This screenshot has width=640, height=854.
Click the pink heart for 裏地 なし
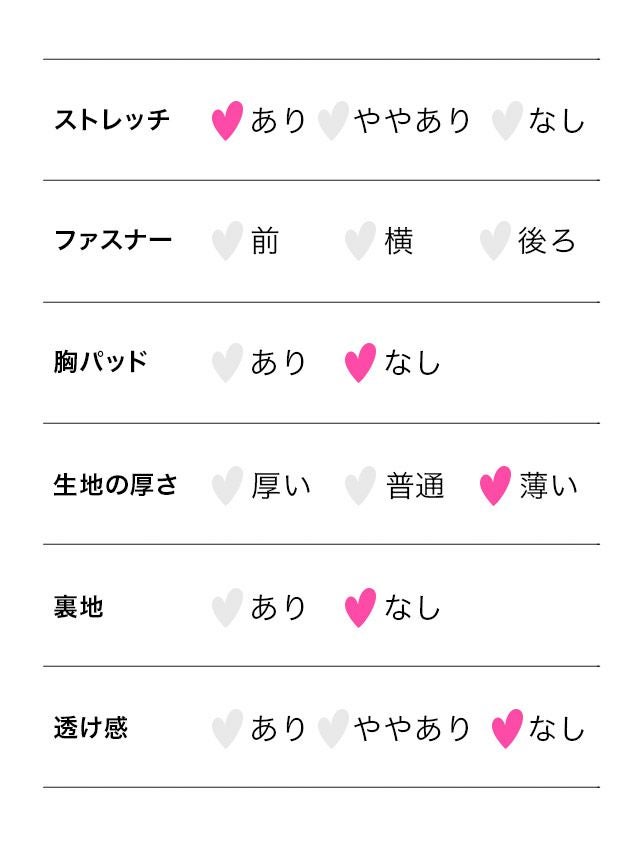coord(360,608)
